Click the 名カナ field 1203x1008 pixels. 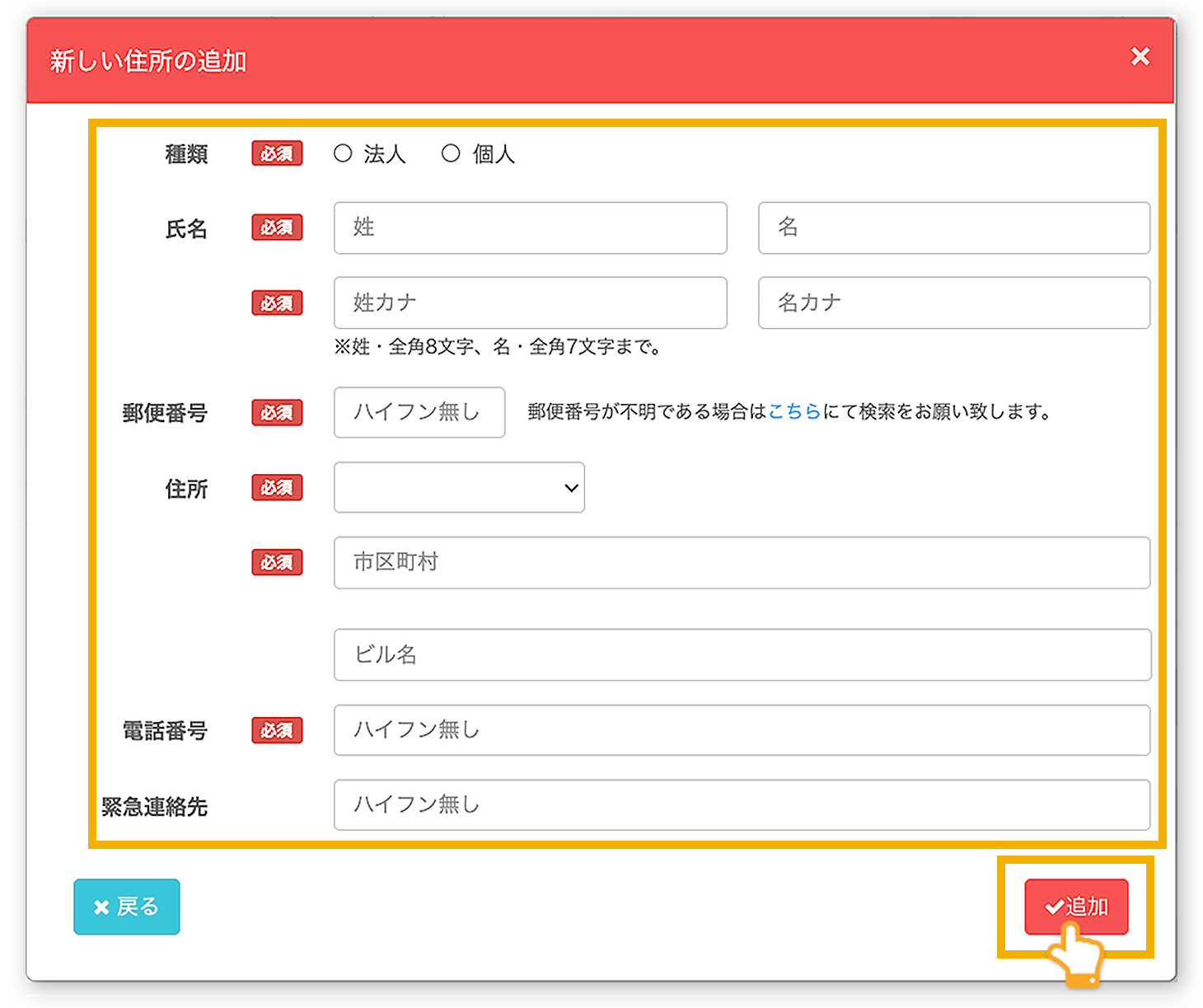point(953,302)
